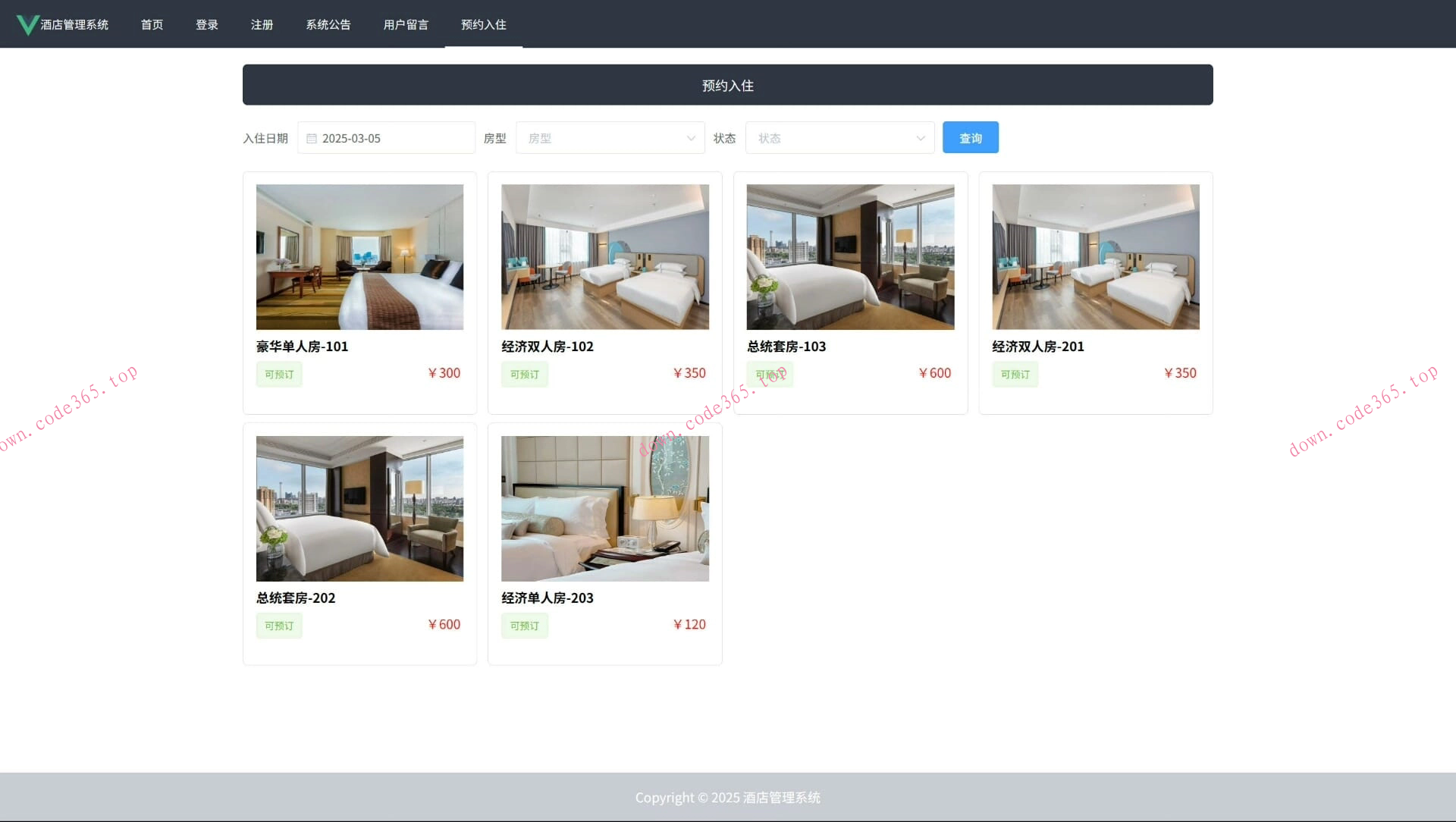Open the 总统套房-103 room photo

850,256
